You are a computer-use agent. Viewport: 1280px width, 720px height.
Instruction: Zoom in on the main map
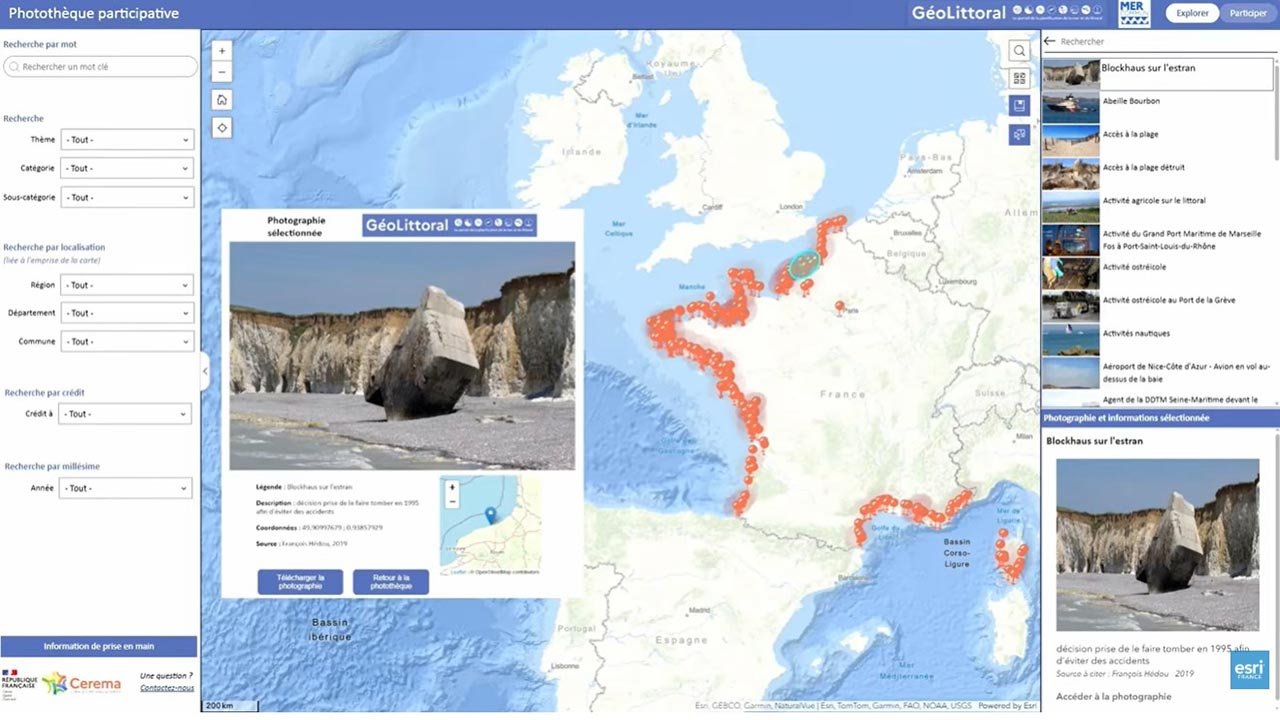click(222, 50)
